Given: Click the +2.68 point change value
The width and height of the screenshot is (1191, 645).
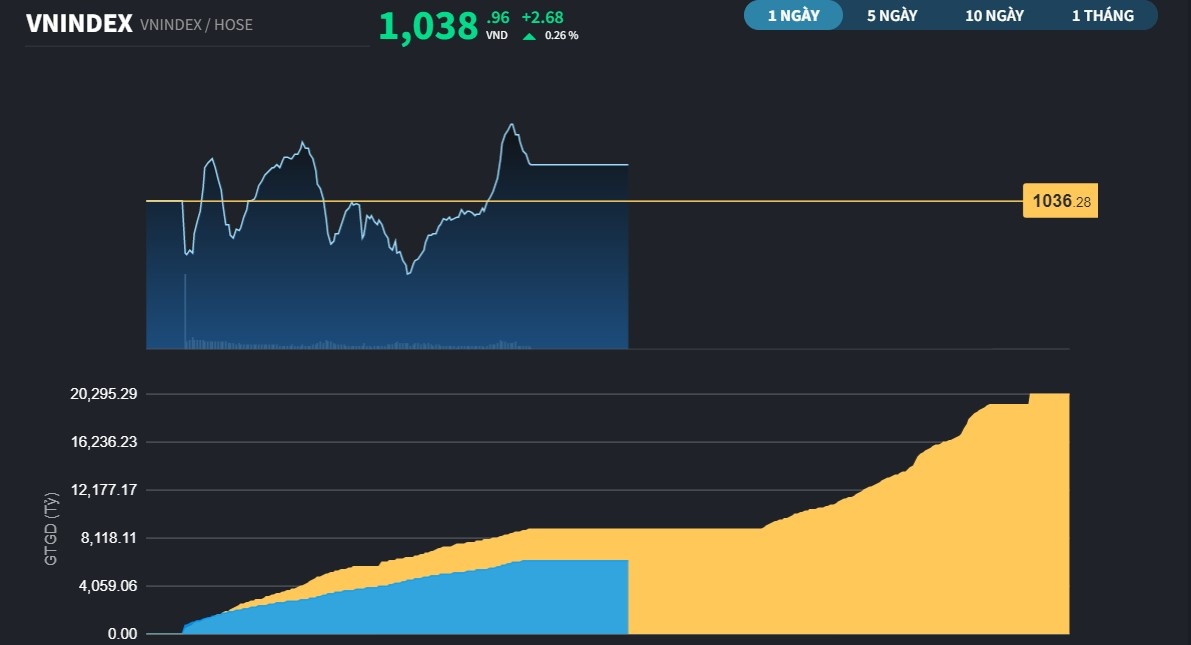Looking at the screenshot, I should (542, 17).
